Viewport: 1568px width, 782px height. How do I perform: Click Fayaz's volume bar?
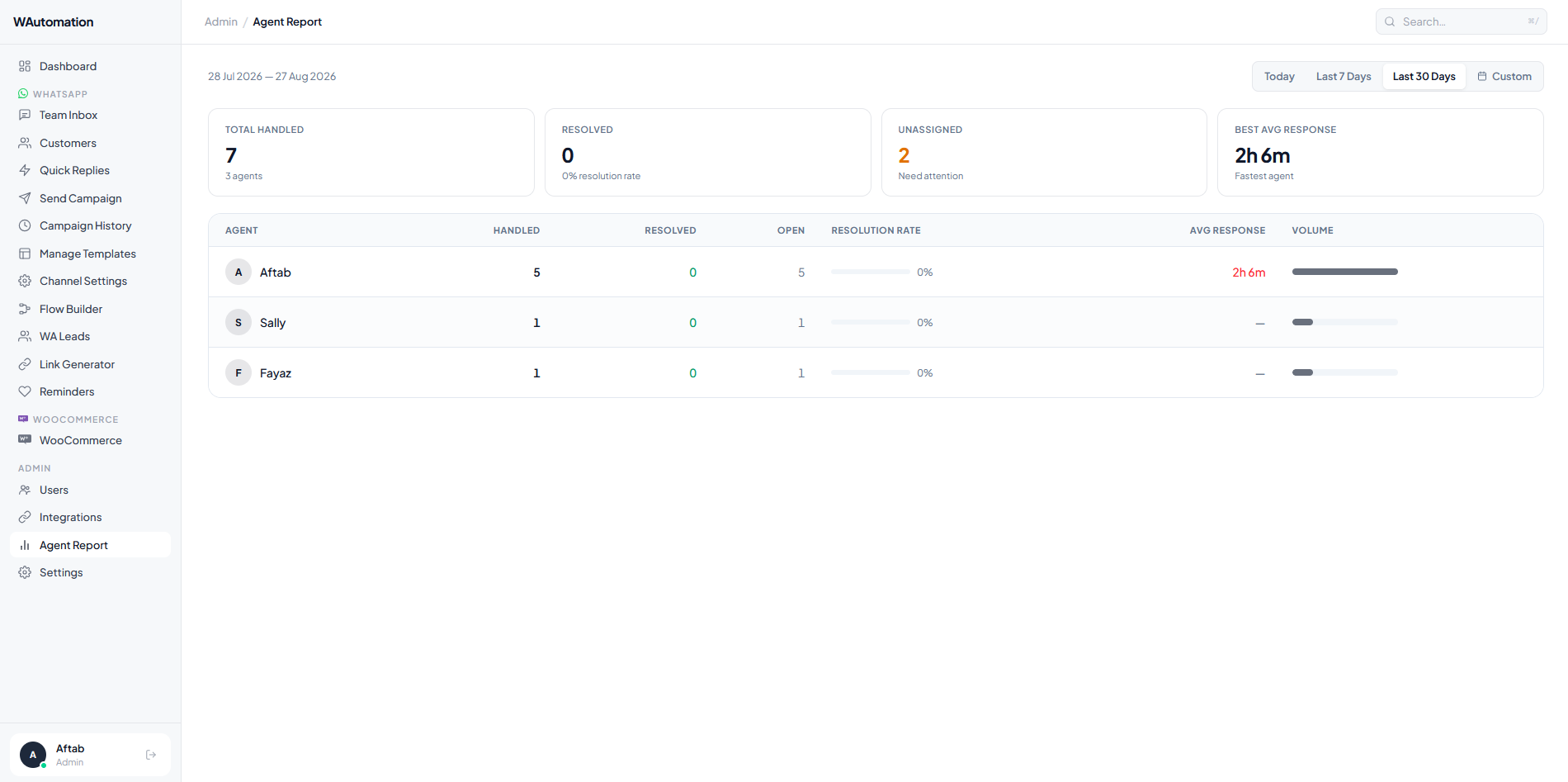pyautogui.click(x=1345, y=372)
